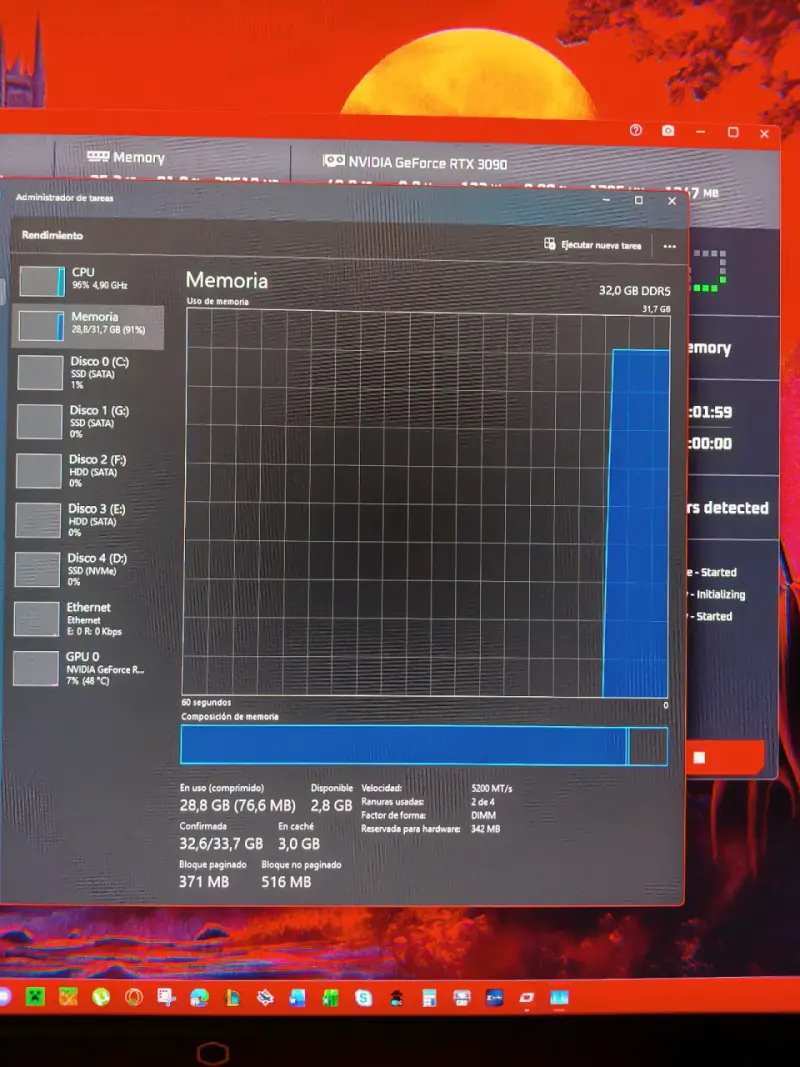Viewport: 800px width, 1067px height.
Task: Select the CPU performance item
Action: [88, 280]
